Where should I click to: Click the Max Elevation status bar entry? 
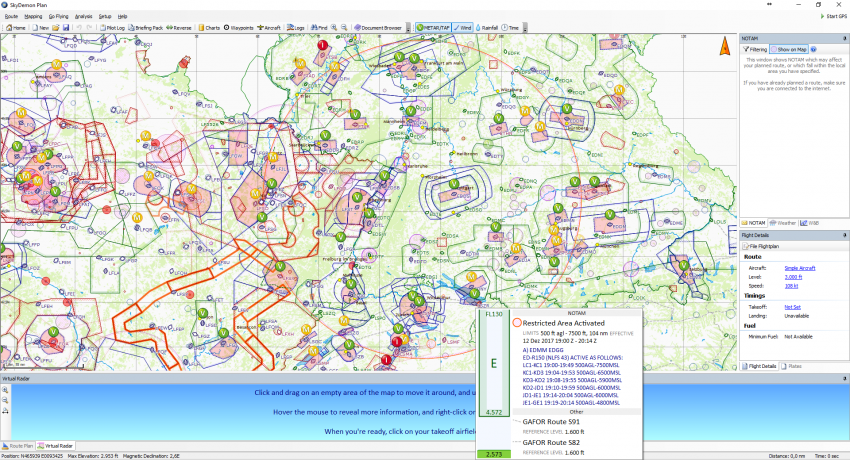(93, 456)
